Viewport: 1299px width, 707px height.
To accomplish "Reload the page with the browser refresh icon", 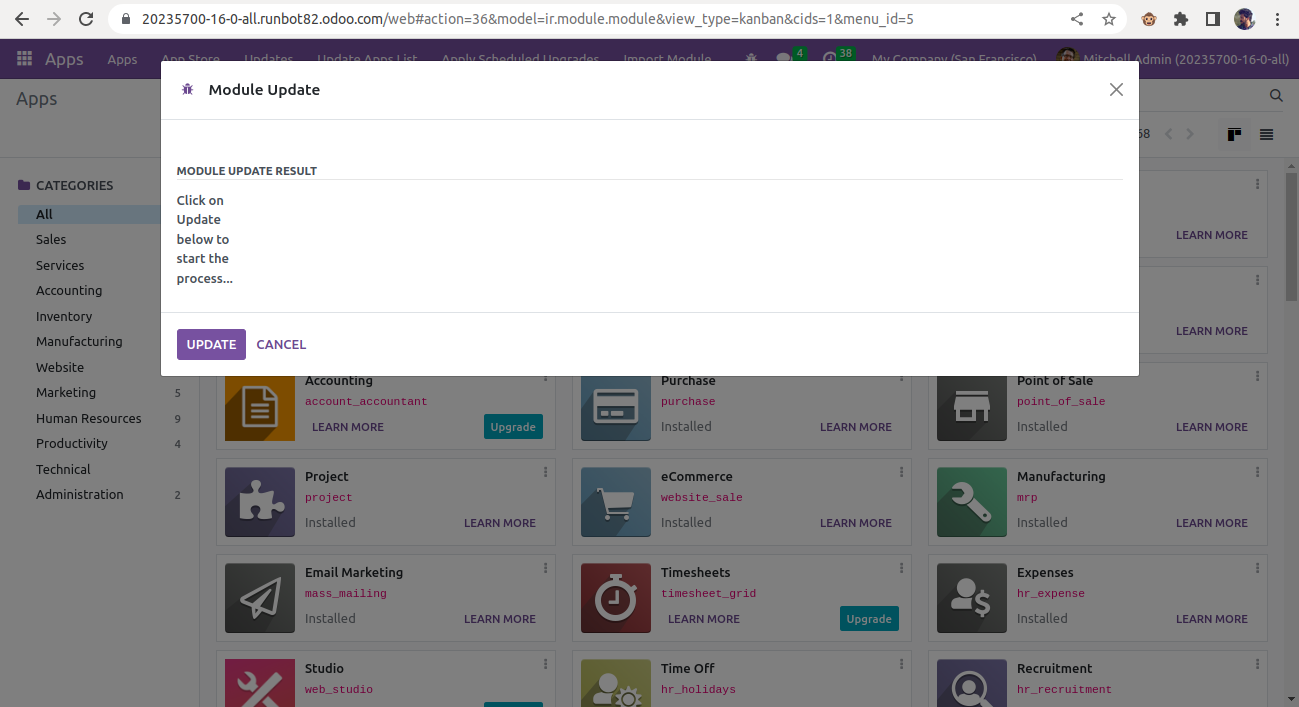I will coord(88,18).
